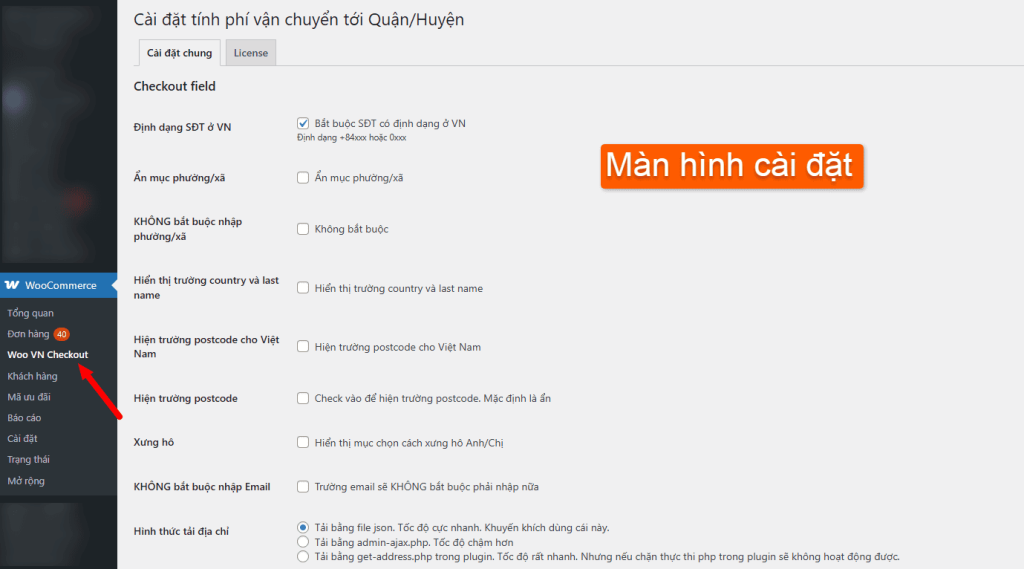Choose Tải bằng get-address.php radio option
The height and width of the screenshot is (569, 1024).
(x=303, y=556)
